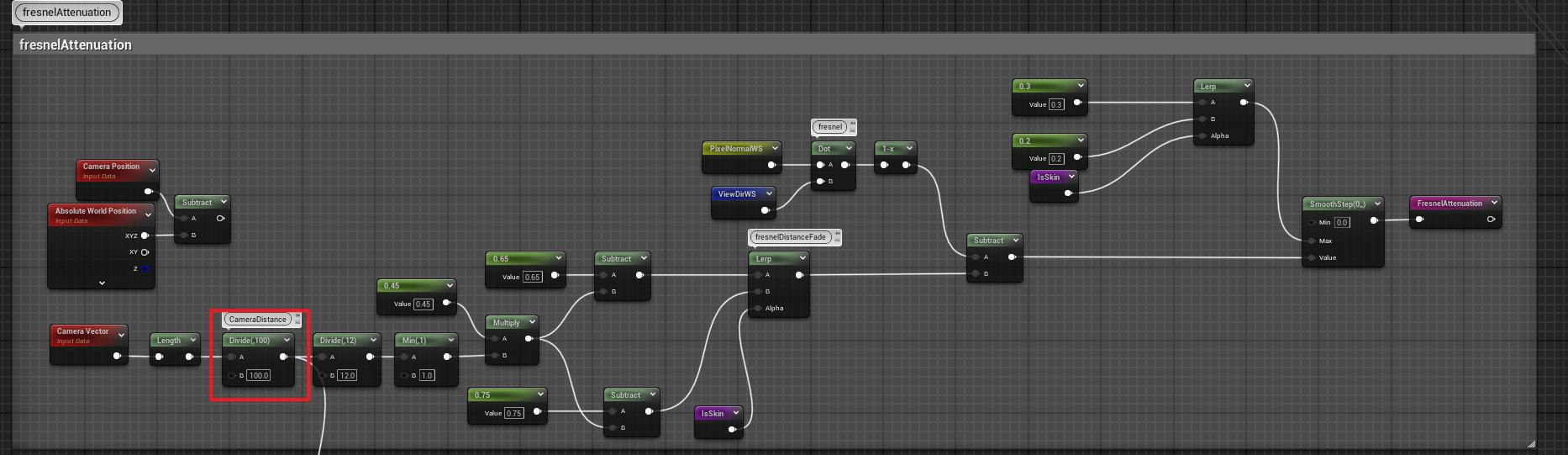Toggle the pin icon on the fresnel comment bubble
Screen dimensions: 1568x455
[852, 124]
